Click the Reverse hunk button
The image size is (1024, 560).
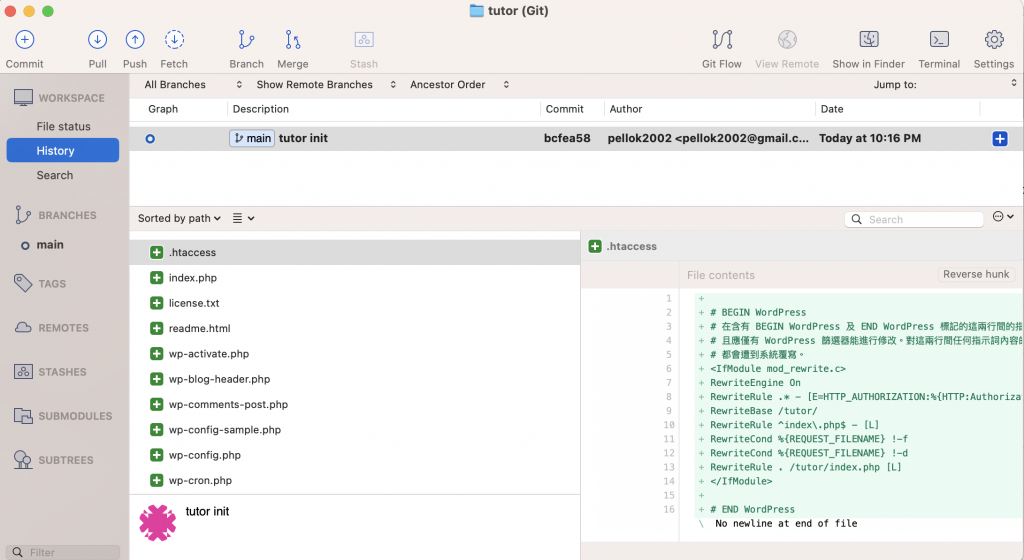(976, 275)
